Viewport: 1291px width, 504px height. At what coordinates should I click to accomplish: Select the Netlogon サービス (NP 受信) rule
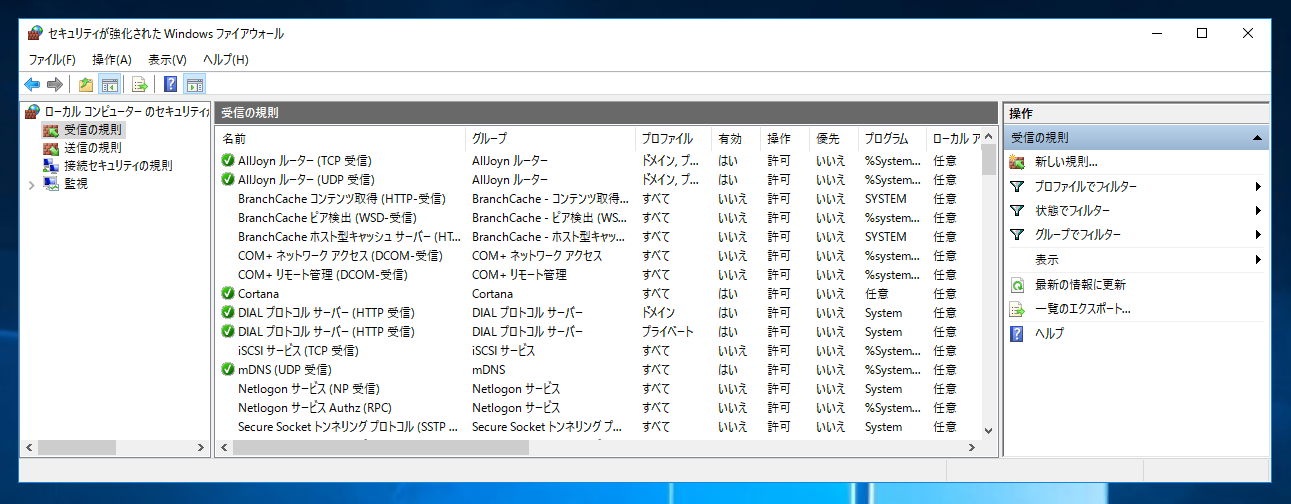pyautogui.click(x=309, y=389)
